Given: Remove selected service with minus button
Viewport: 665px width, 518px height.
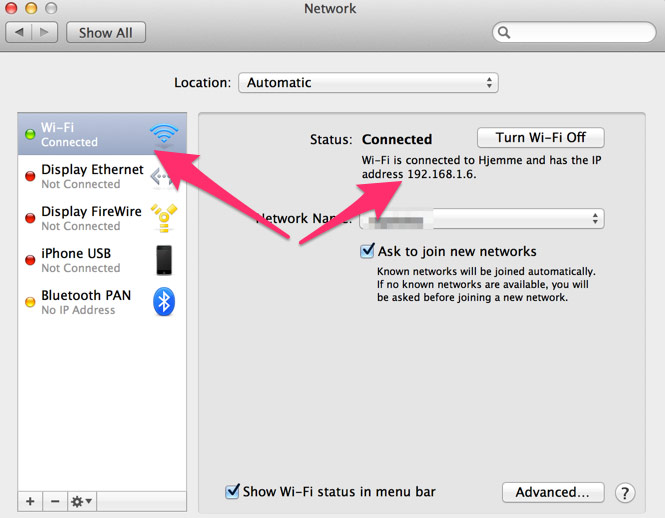Looking at the screenshot, I should click(55, 501).
